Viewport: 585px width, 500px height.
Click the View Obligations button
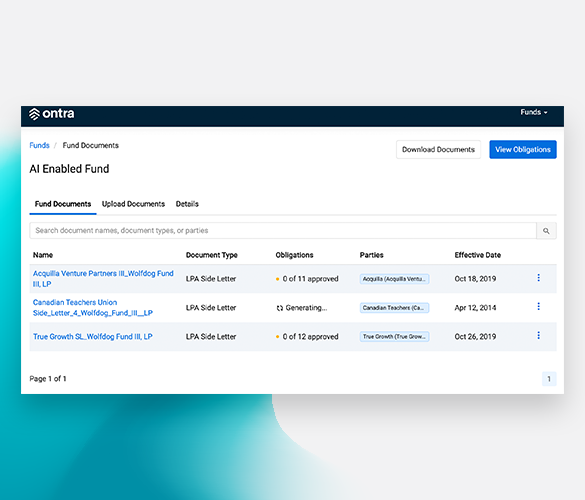pos(523,150)
